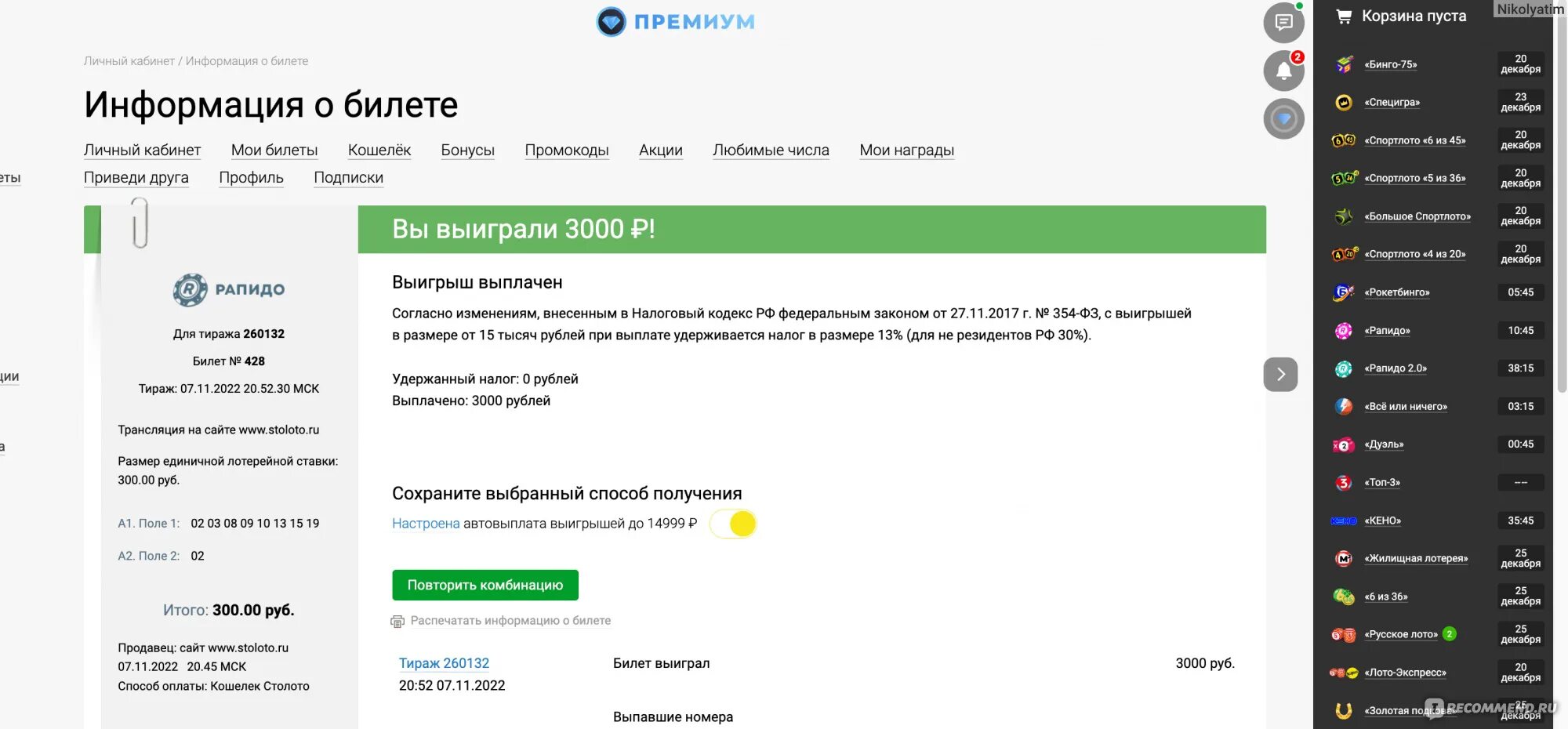Click the Специгра game icon

1344,103
